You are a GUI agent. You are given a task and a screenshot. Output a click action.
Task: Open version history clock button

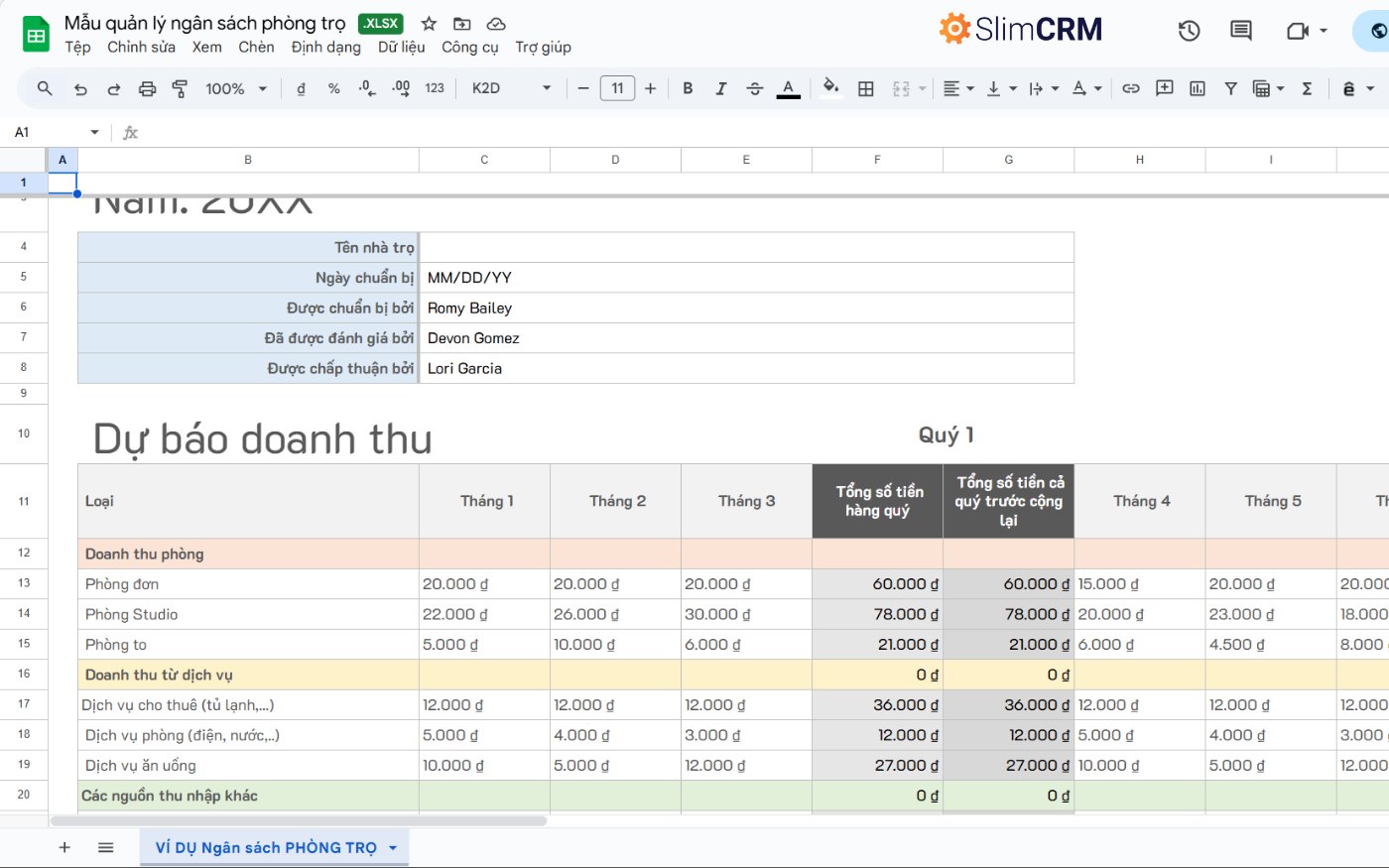coord(1189,31)
